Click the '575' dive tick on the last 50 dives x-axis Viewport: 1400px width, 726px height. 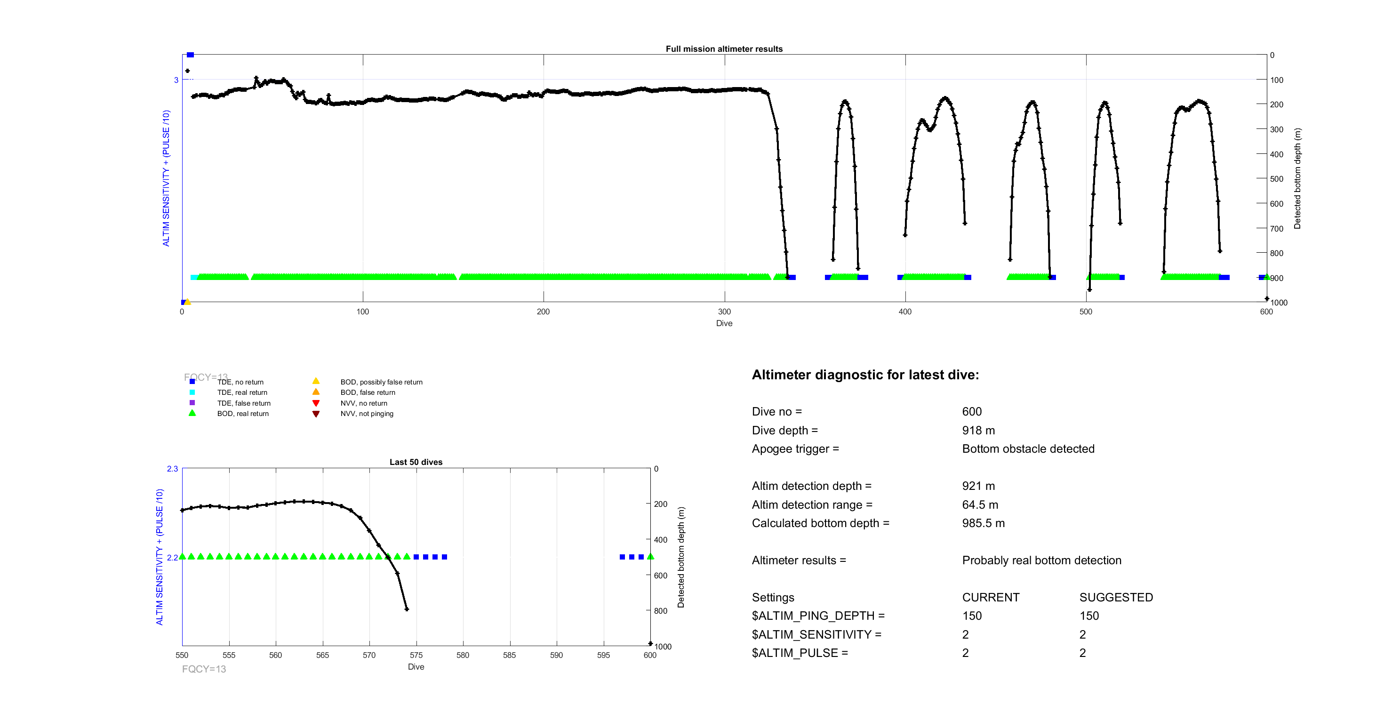pyautogui.click(x=416, y=656)
